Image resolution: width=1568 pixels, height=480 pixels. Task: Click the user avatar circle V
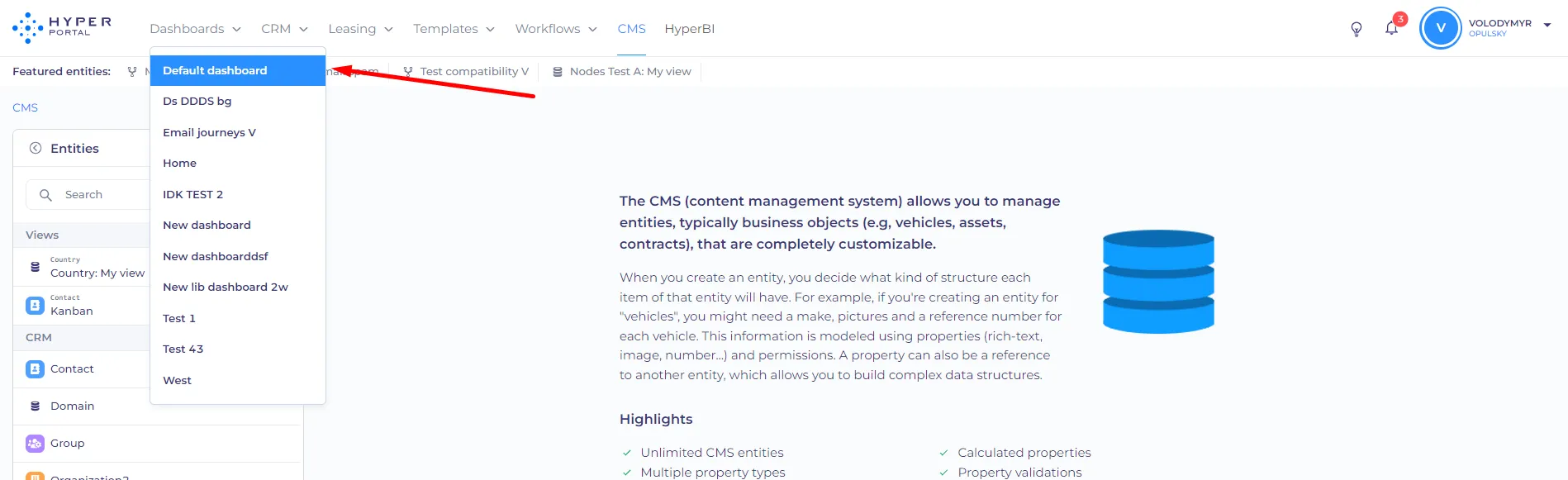(1441, 28)
